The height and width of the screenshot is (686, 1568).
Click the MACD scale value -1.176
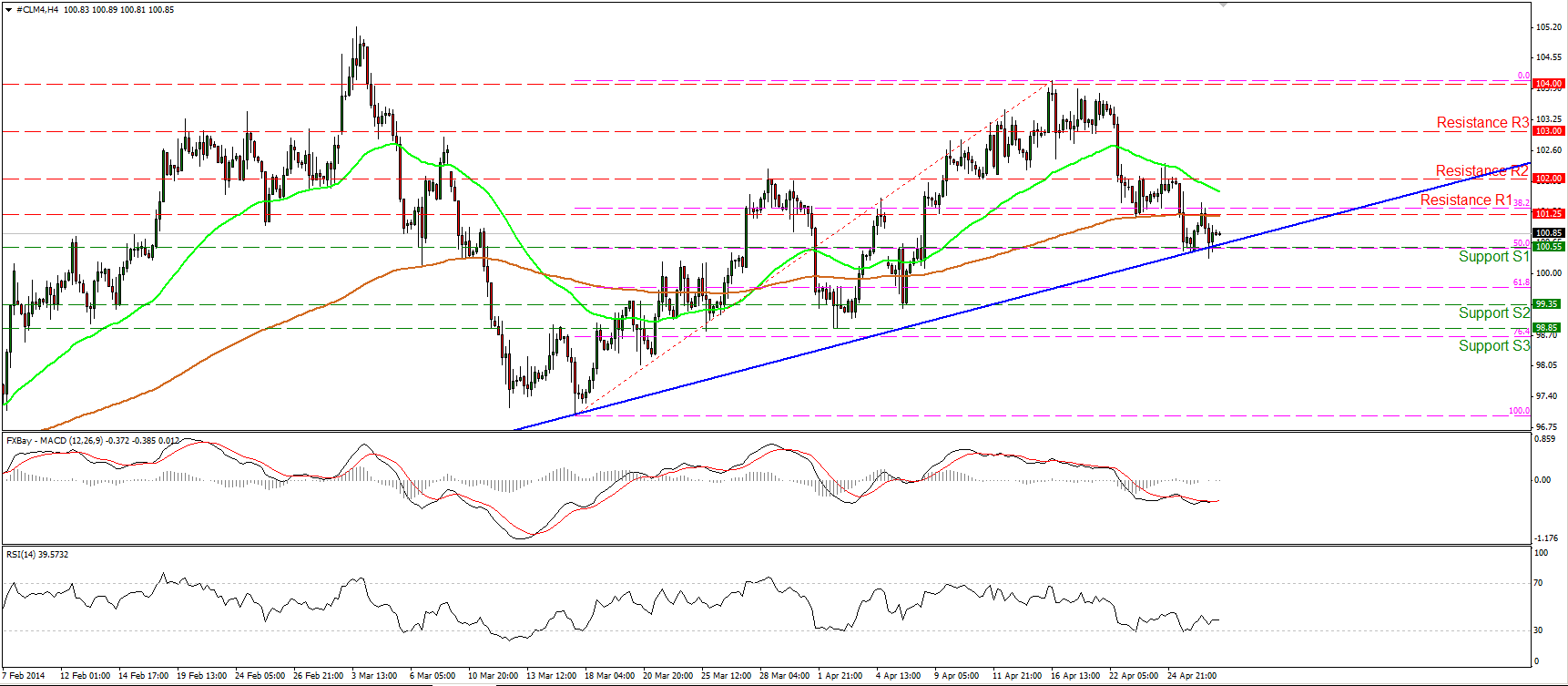1547,538
